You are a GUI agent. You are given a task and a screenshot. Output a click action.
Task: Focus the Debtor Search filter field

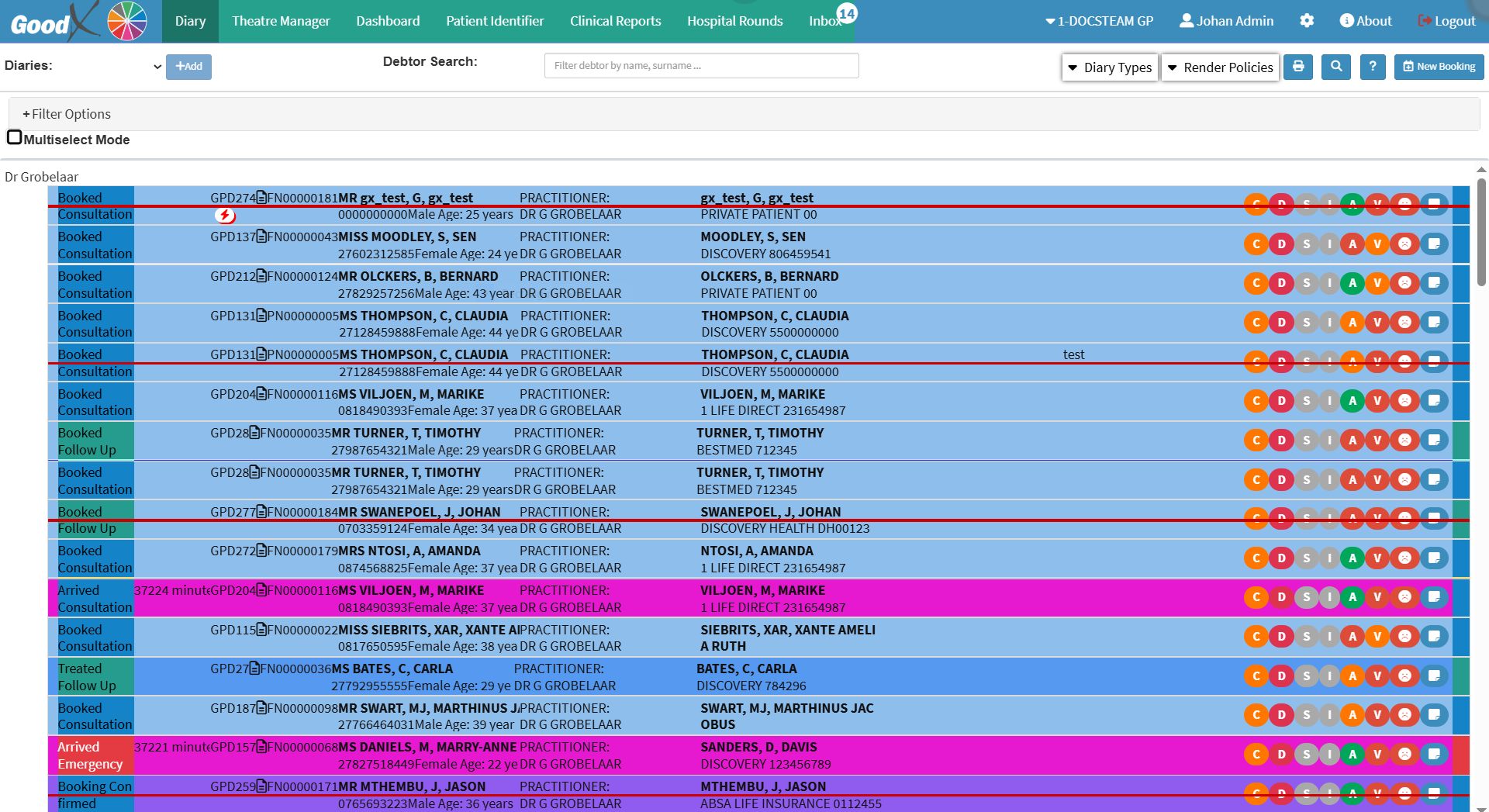701,66
